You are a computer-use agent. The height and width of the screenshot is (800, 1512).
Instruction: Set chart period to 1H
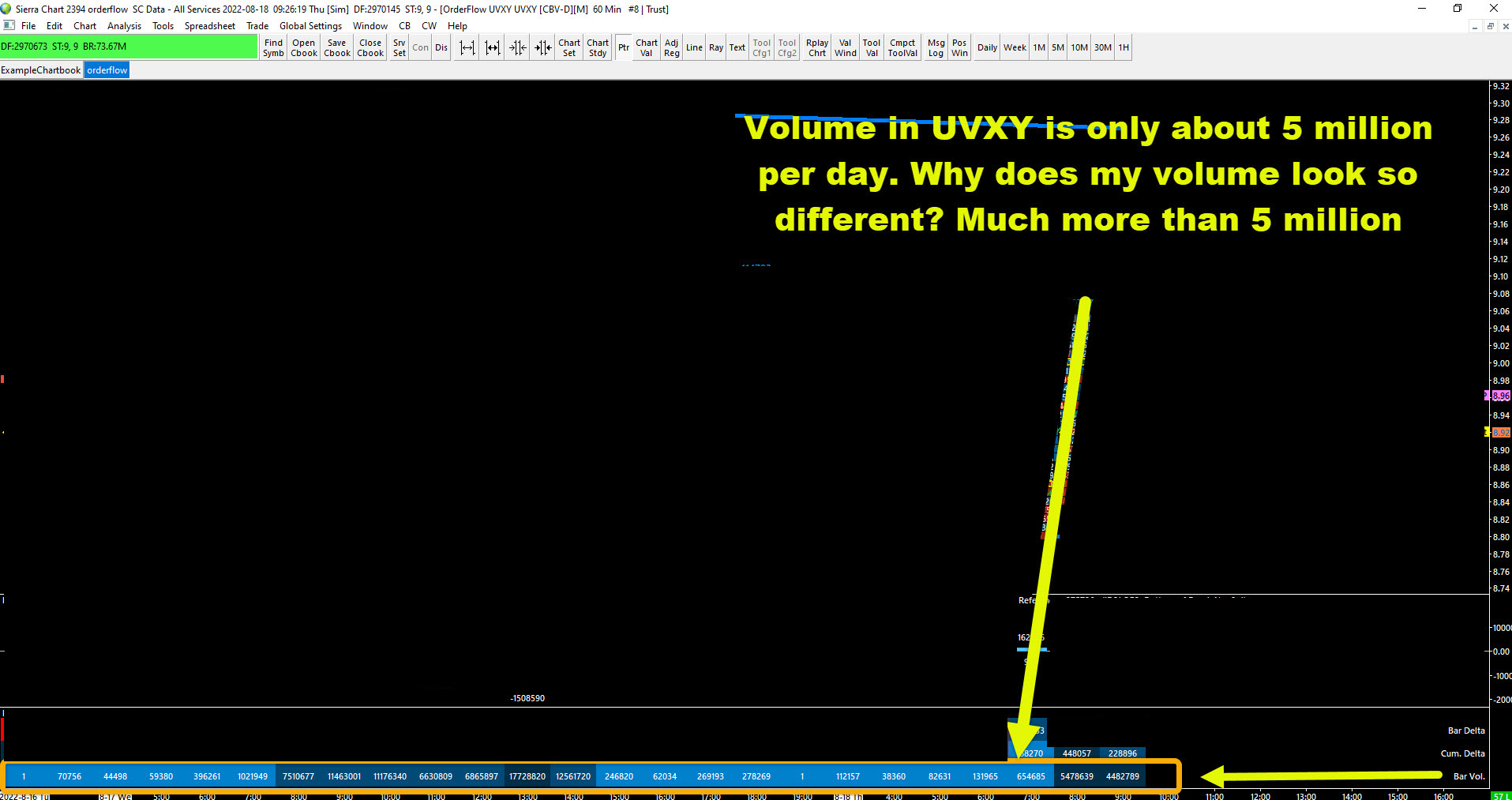click(x=1124, y=48)
